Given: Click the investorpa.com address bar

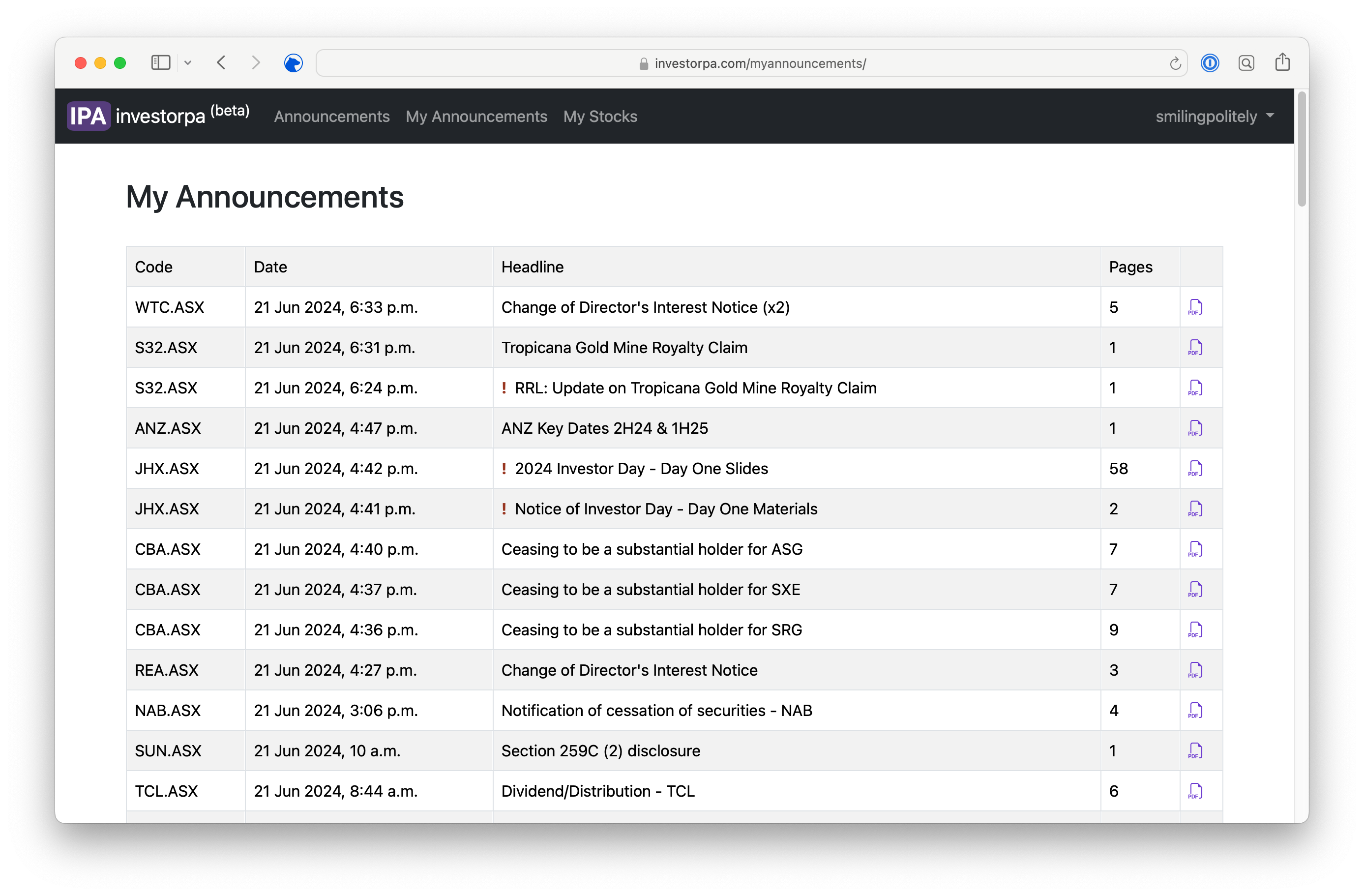Looking at the screenshot, I should click(x=751, y=63).
